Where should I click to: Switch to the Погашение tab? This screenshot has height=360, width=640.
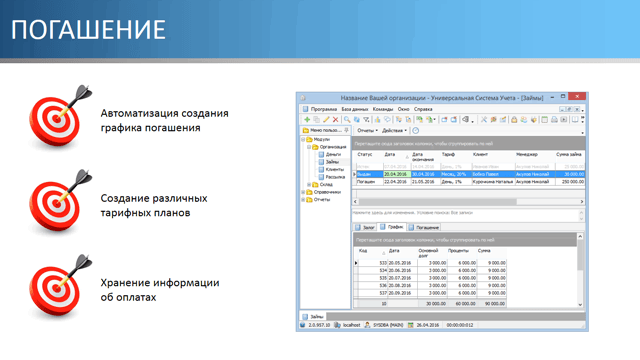pos(424,227)
